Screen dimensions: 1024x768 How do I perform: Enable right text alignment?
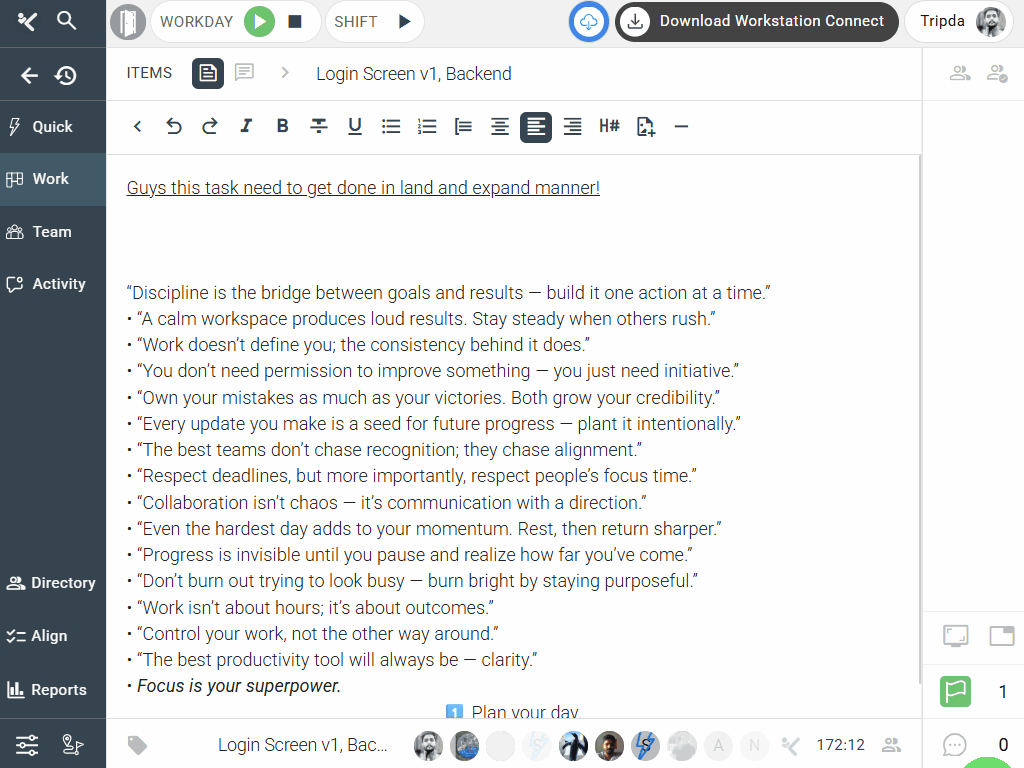click(x=572, y=126)
